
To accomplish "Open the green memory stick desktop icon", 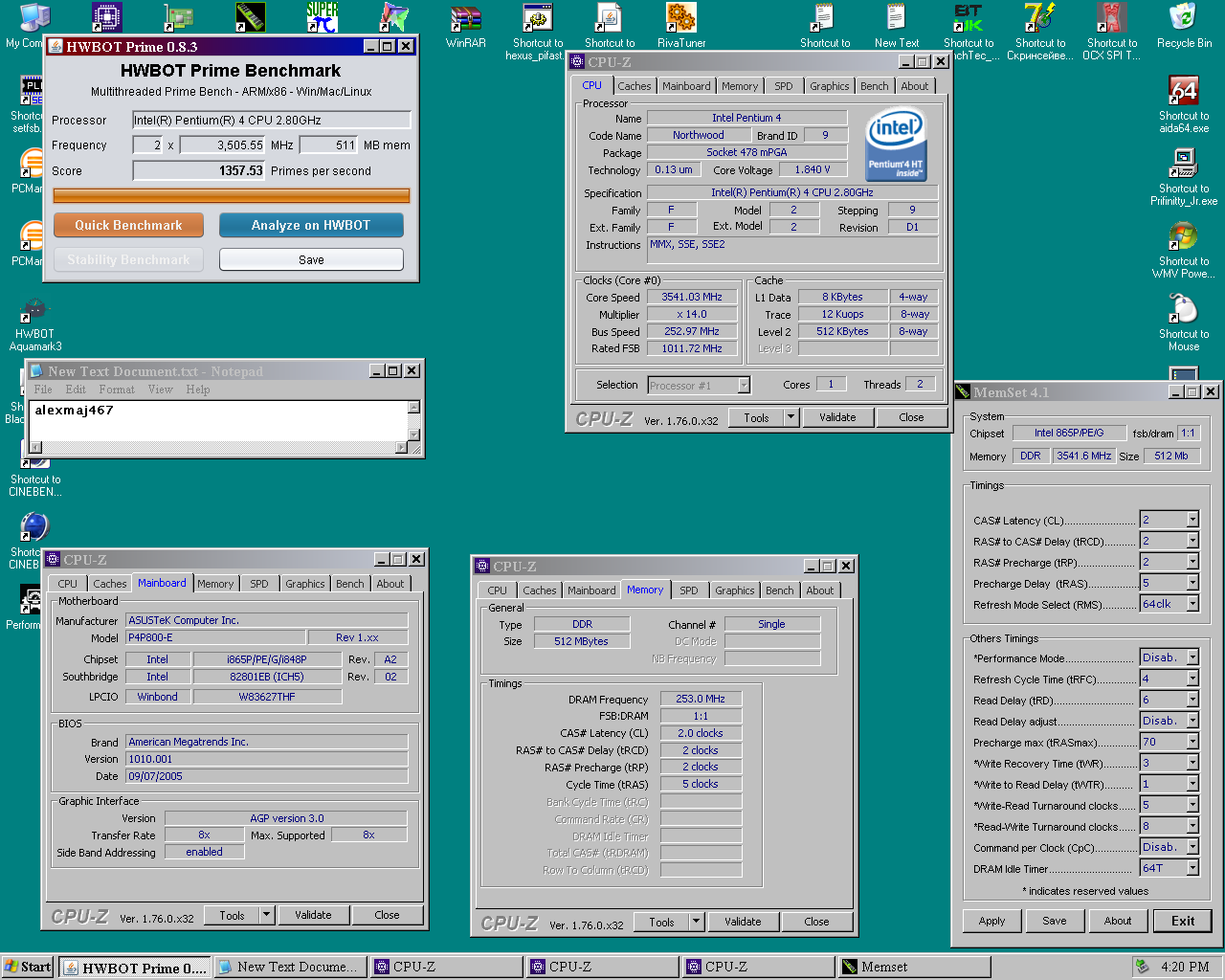I will click(x=251, y=17).
